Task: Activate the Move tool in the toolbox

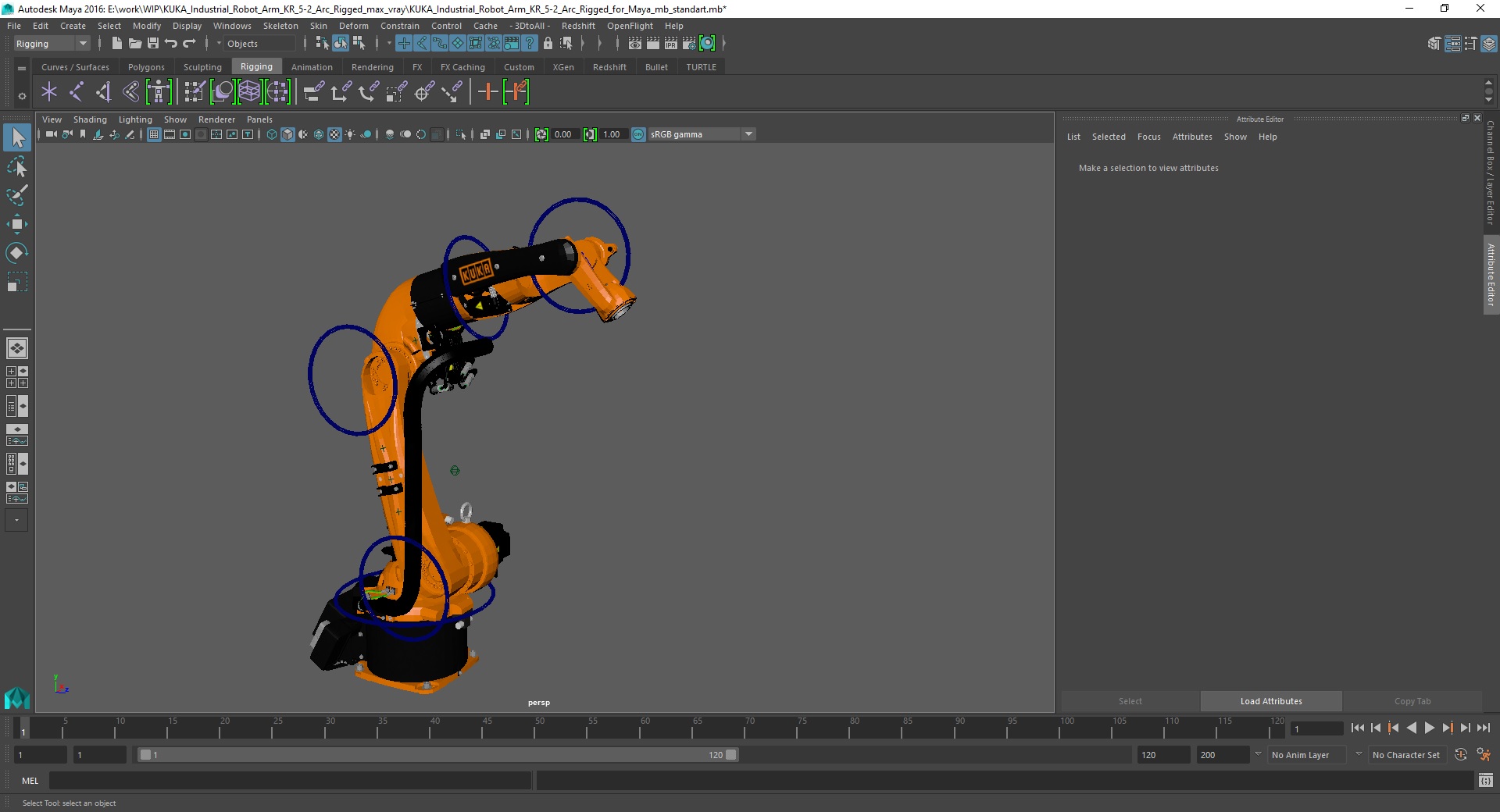Action: [x=17, y=224]
